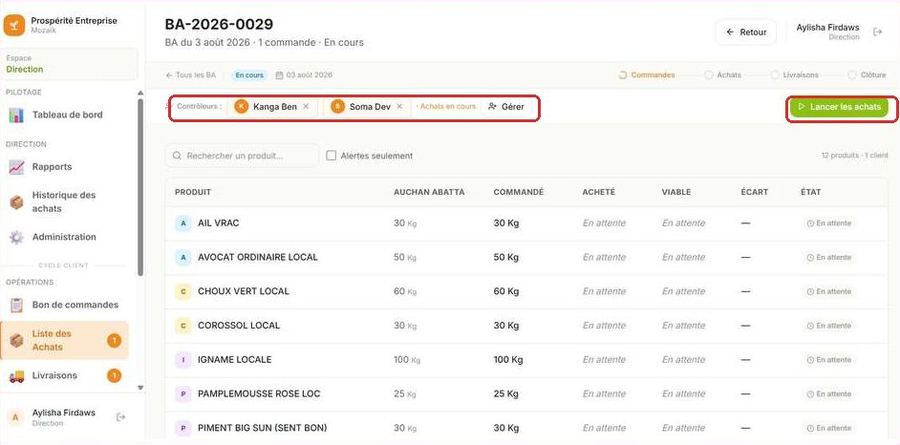The width and height of the screenshot is (900, 445).
Task: Select the Commandes step
Action: pos(646,75)
